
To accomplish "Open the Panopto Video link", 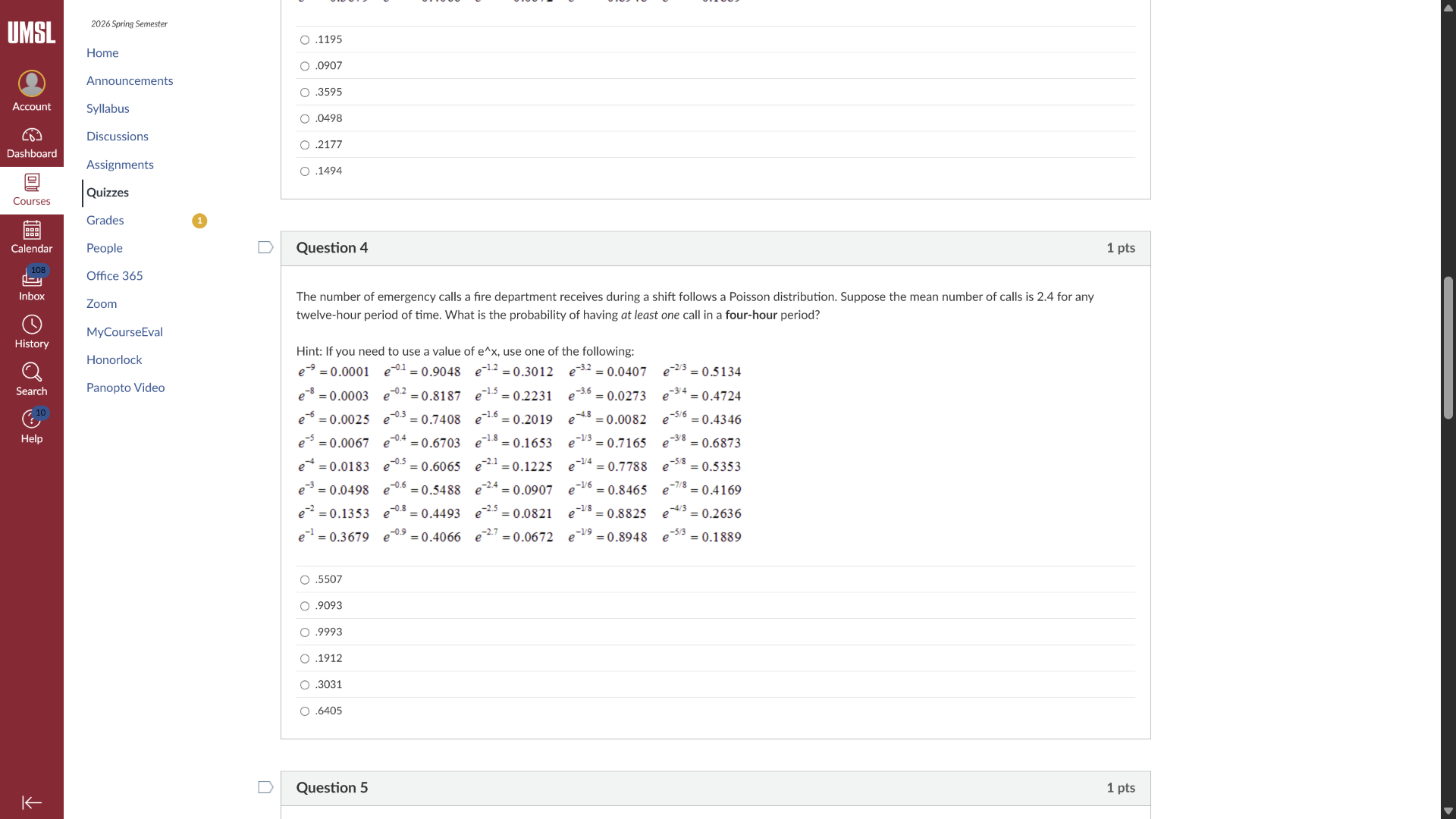I will pyautogui.click(x=126, y=388).
